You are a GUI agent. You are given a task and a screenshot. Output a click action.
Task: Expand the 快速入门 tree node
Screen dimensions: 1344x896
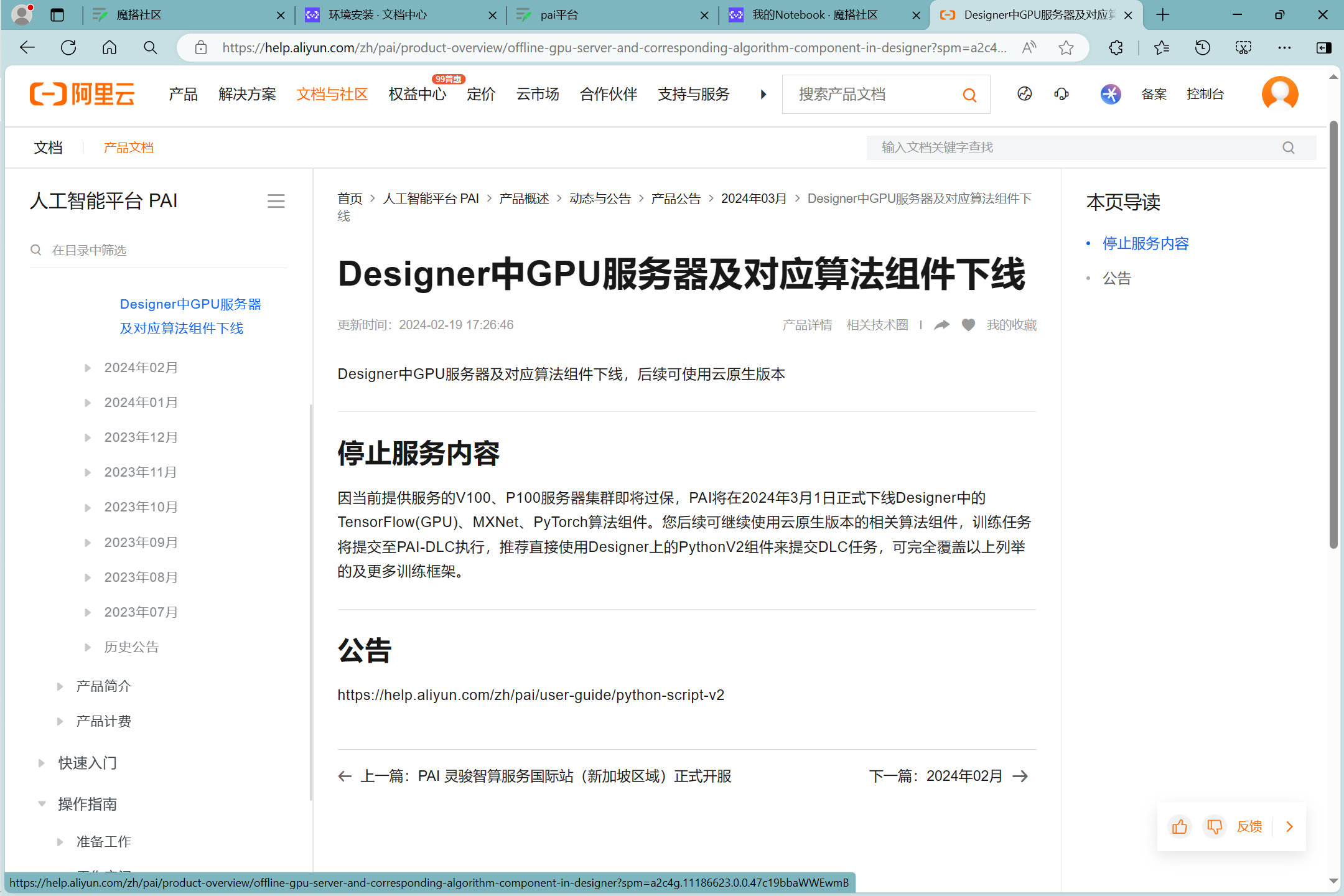[x=41, y=763]
